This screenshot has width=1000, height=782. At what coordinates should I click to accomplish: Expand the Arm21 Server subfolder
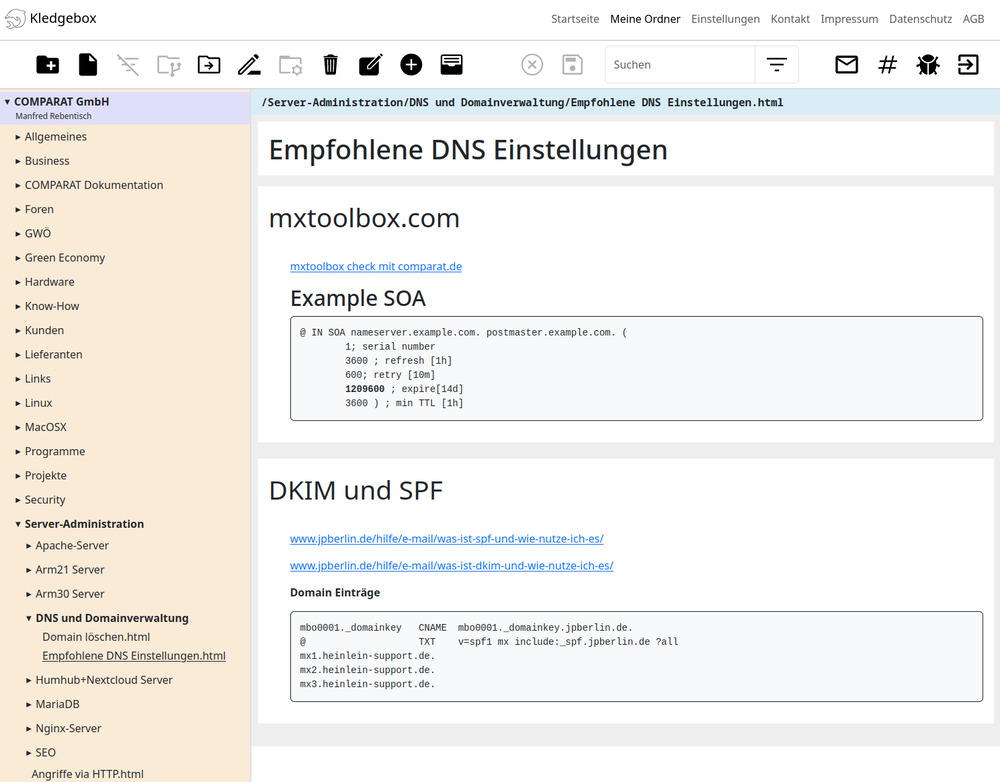click(29, 570)
